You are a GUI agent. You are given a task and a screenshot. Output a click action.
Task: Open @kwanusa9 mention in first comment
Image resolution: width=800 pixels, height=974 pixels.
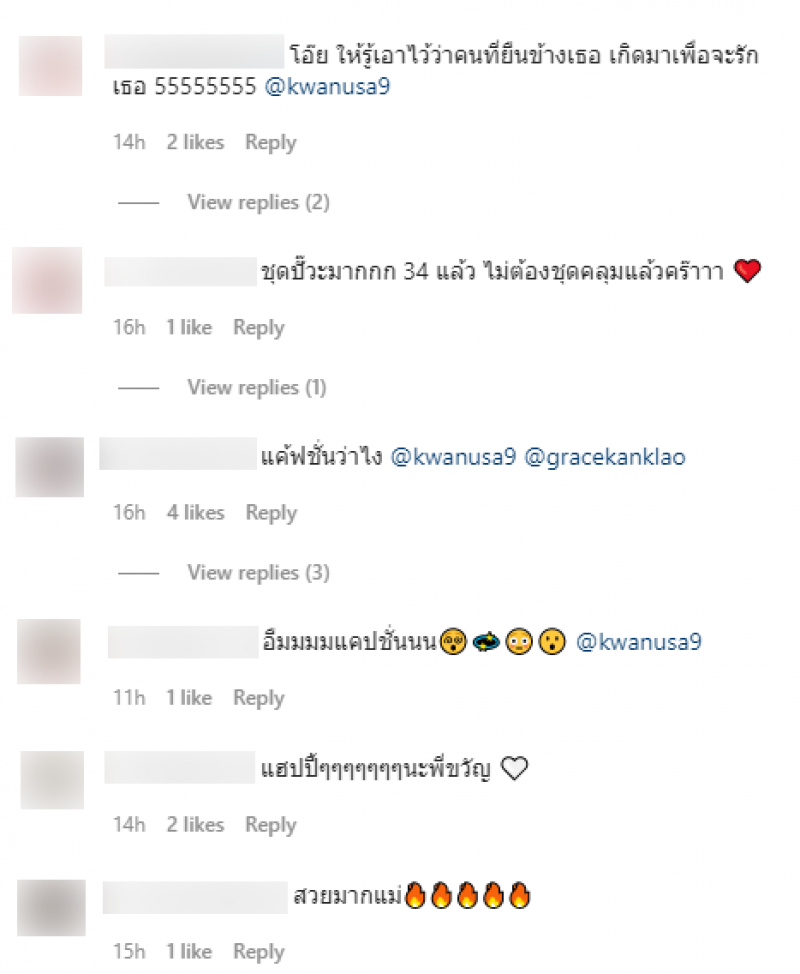point(327,86)
